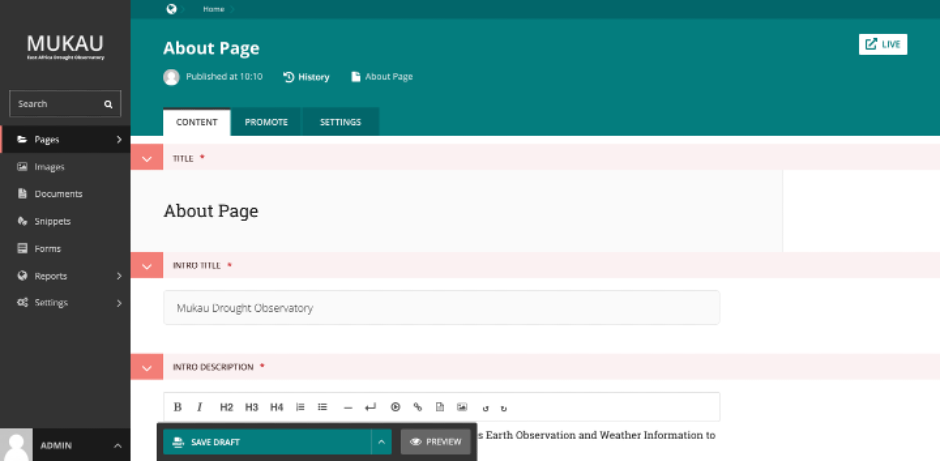Insert a bulleted list in the editor
The width and height of the screenshot is (941, 462).
322,407
